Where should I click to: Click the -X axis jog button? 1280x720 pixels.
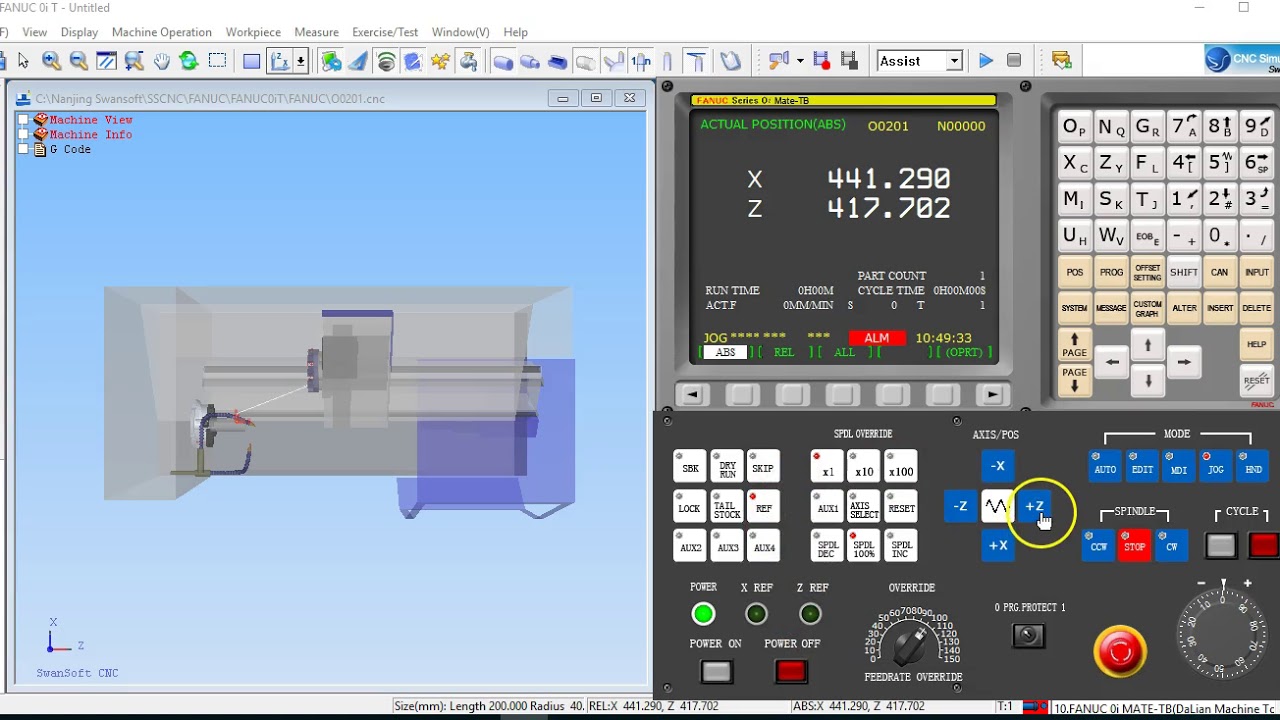point(998,466)
